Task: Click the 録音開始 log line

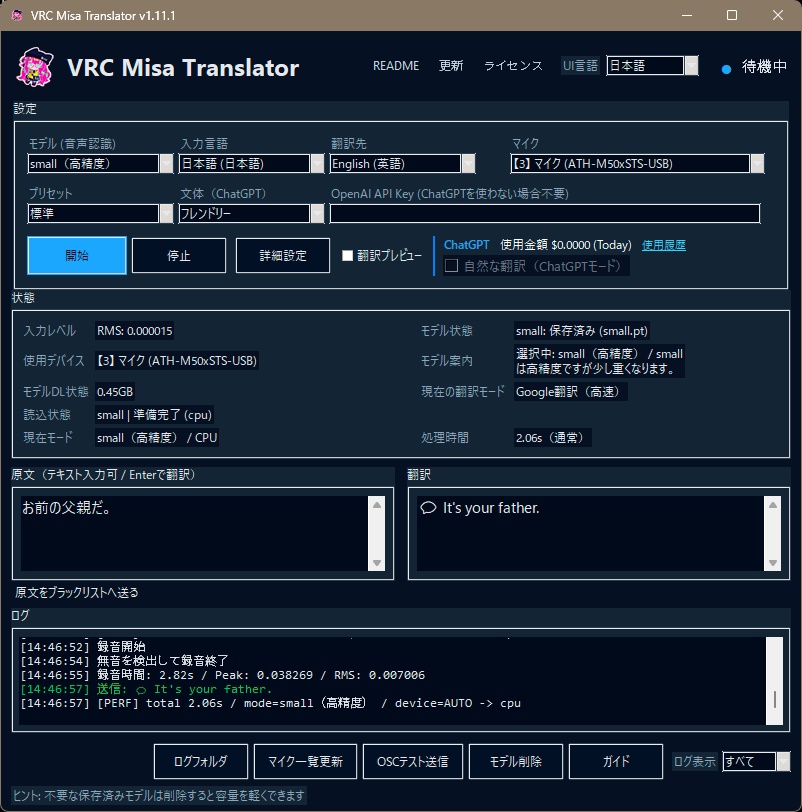Action: pyautogui.click(x=83, y=647)
